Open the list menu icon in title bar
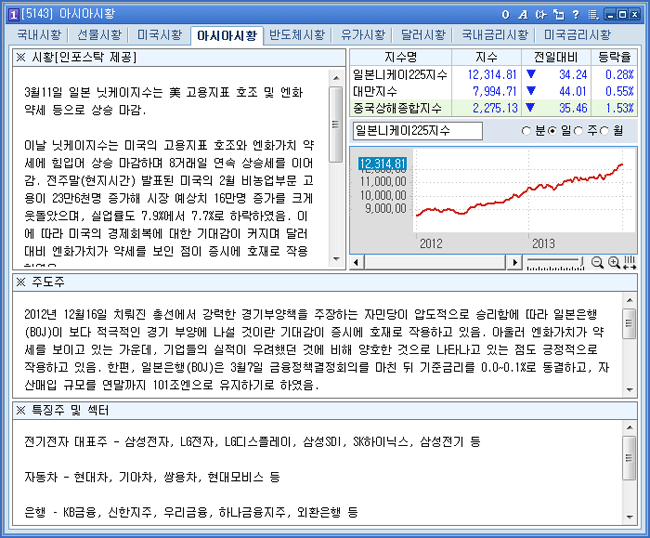Screen dimensions: 650x538 592,13
